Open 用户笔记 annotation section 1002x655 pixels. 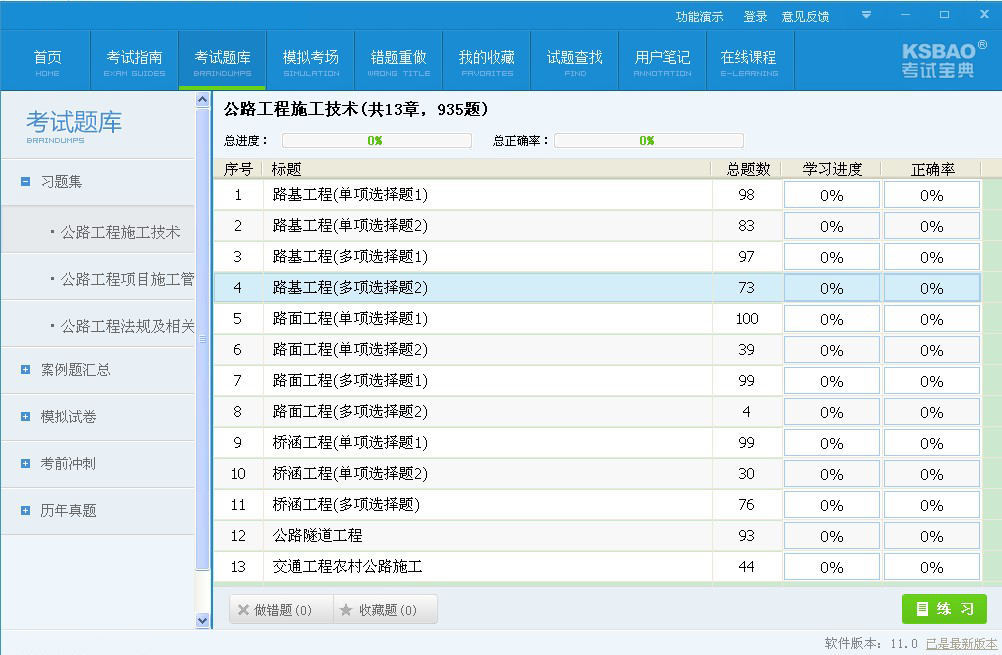tap(662, 60)
